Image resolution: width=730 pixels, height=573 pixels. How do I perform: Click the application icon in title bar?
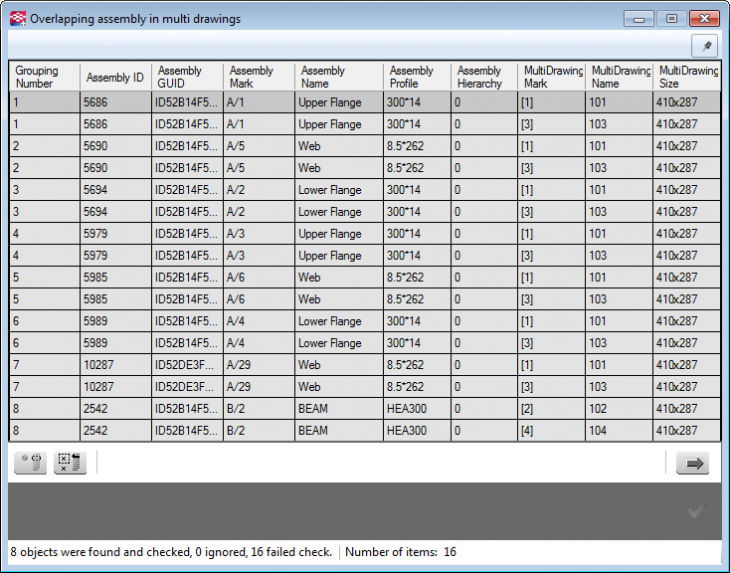click(18, 19)
